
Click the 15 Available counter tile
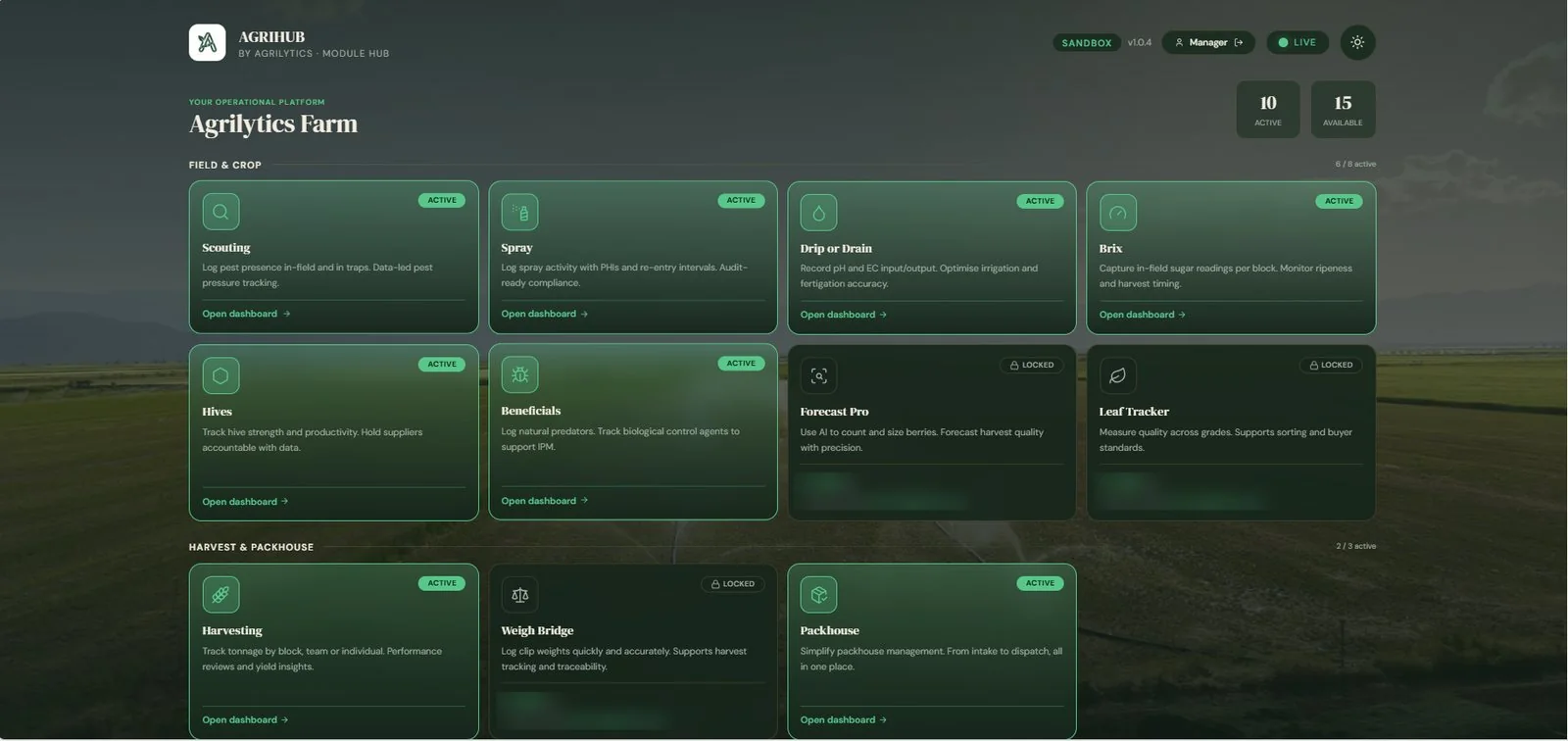pos(1343,110)
